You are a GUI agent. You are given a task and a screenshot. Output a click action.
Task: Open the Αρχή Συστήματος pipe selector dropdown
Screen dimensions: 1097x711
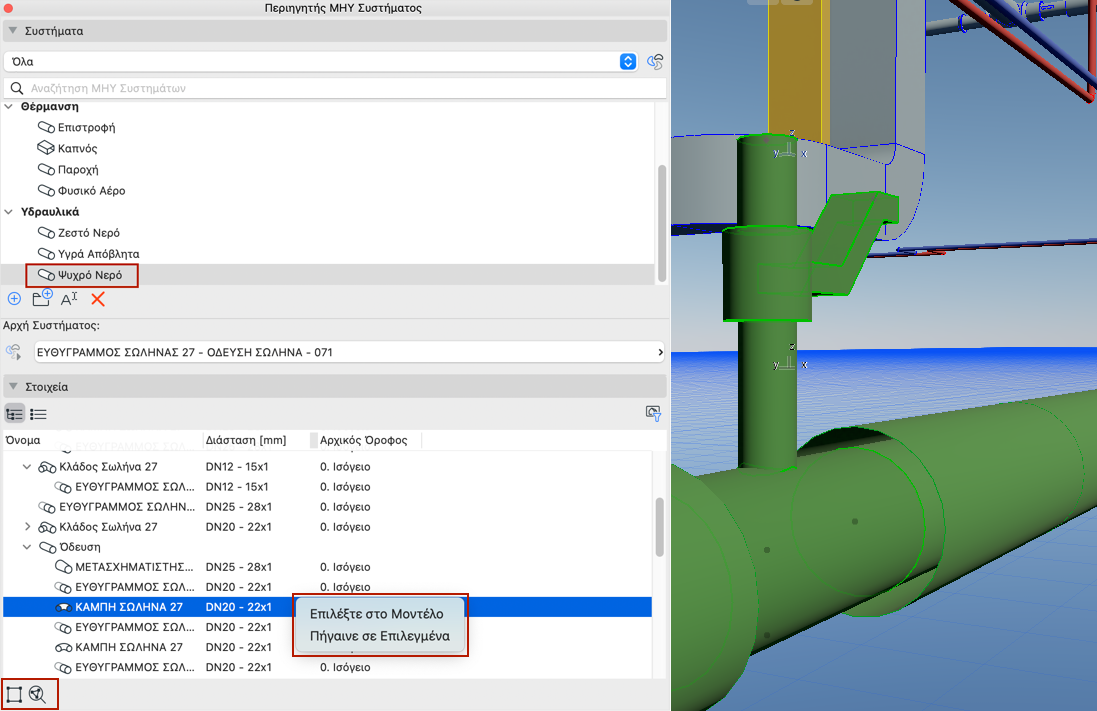click(348, 352)
